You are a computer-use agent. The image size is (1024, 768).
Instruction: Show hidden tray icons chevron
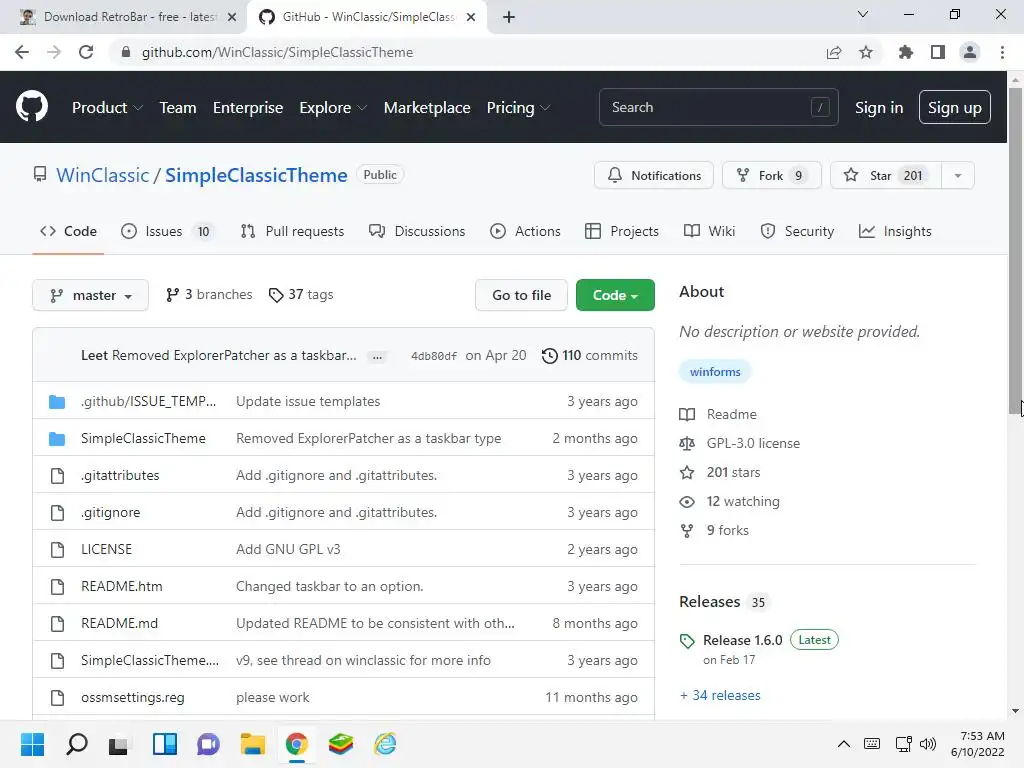pos(843,744)
